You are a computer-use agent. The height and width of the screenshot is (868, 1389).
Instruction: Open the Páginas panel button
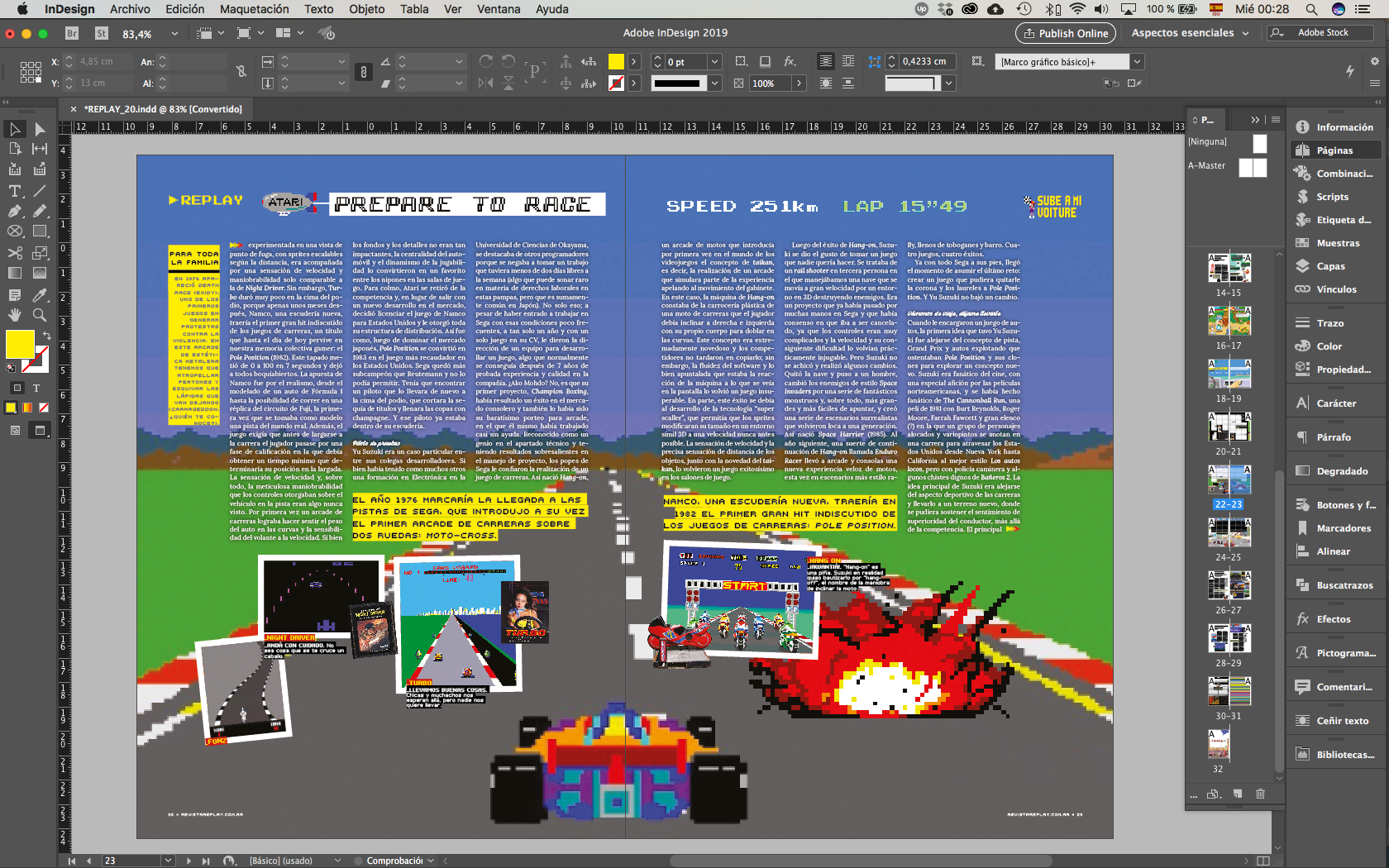tap(1334, 150)
